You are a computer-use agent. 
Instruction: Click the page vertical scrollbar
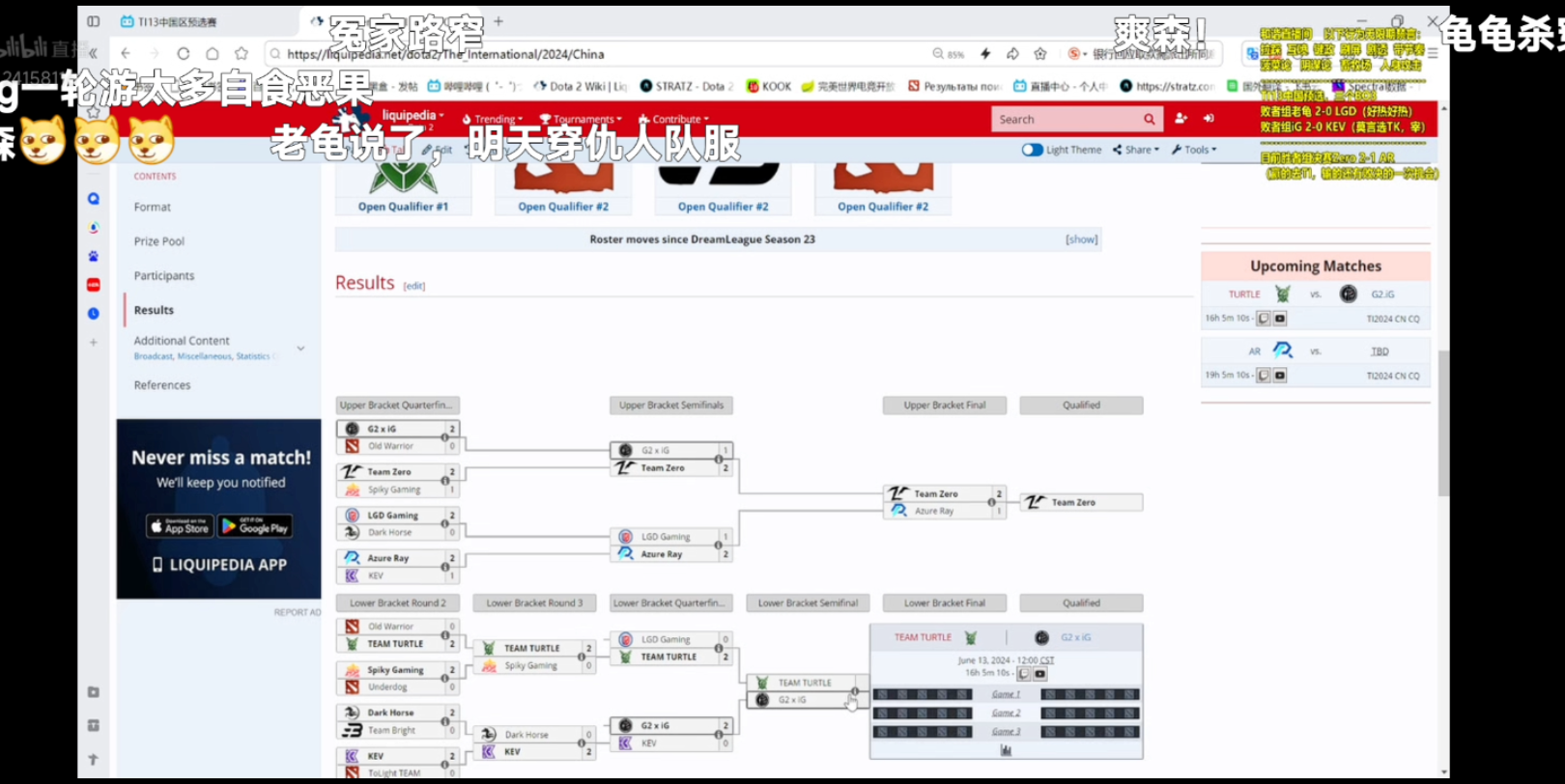click(x=1443, y=425)
